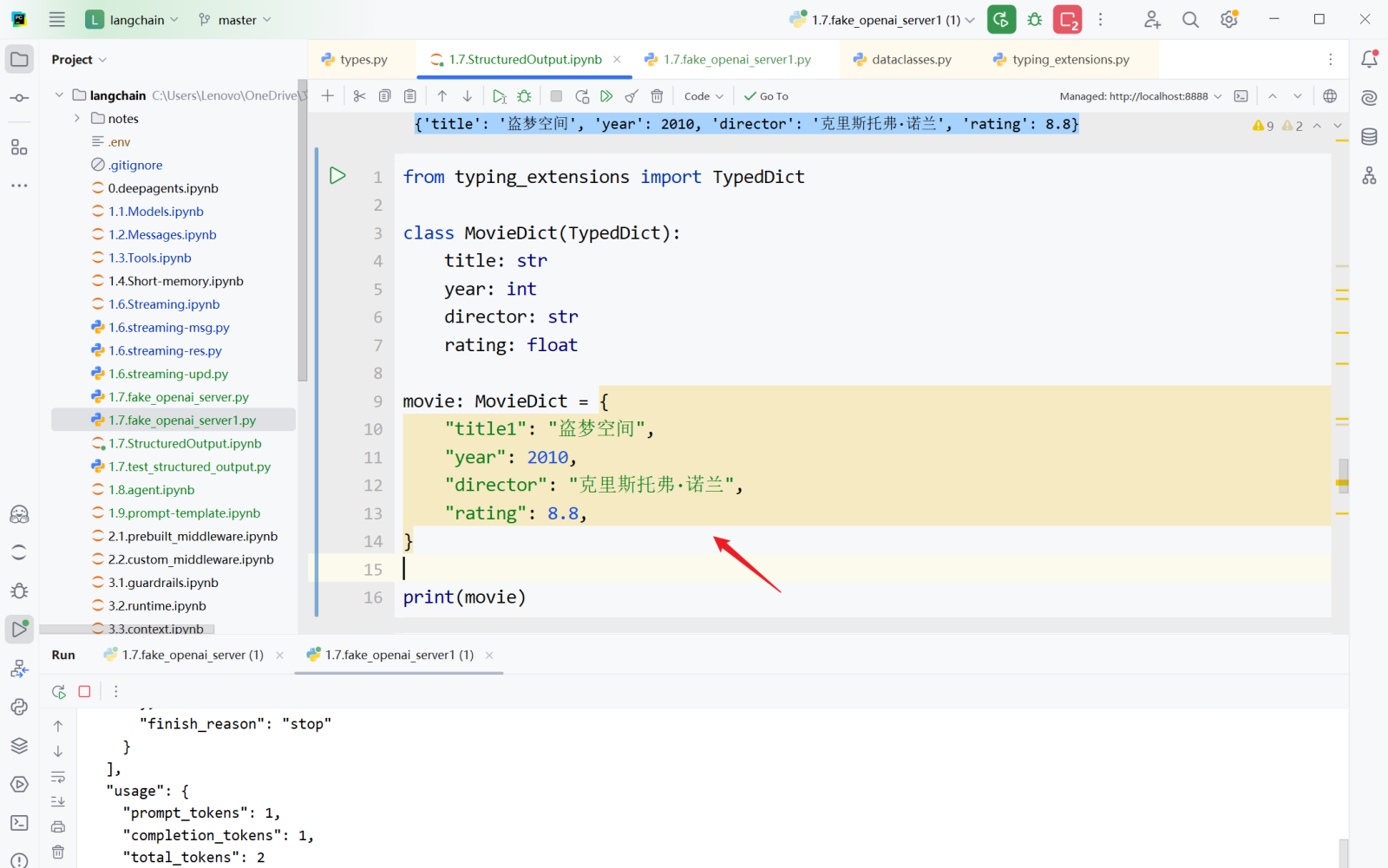Restart the Jupyter kernel
This screenshot has width=1388, height=868.
582,96
